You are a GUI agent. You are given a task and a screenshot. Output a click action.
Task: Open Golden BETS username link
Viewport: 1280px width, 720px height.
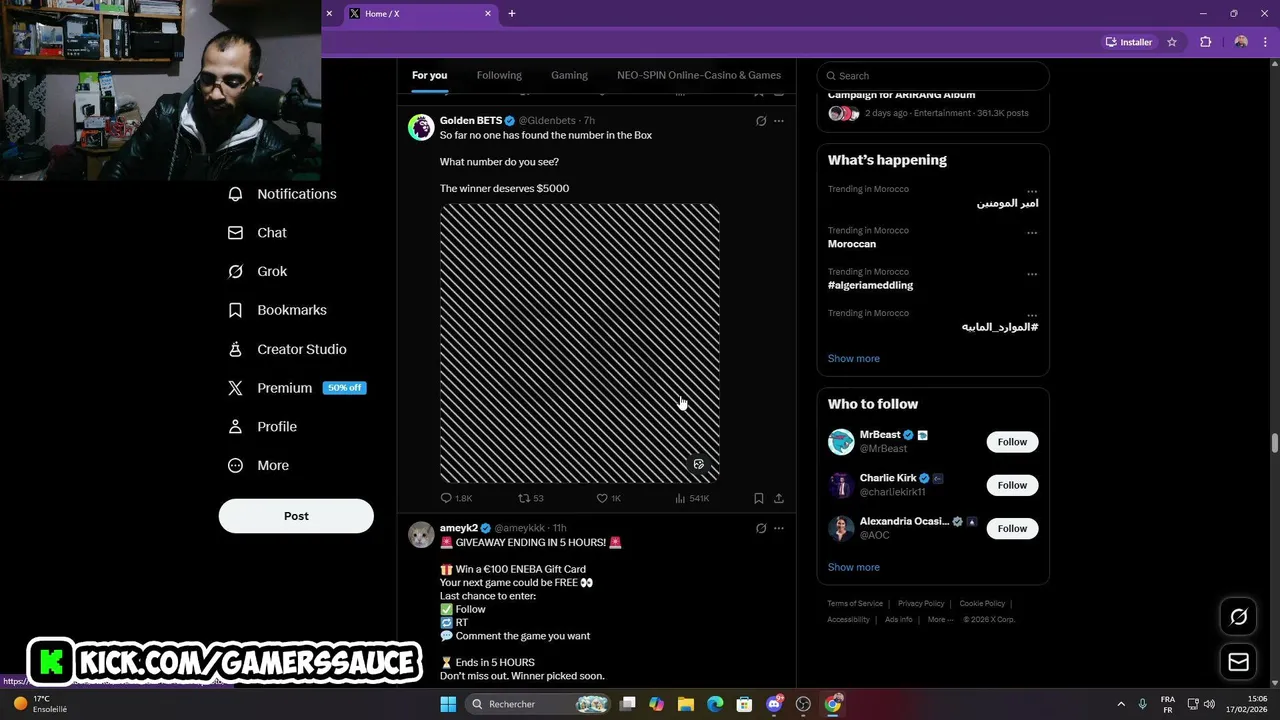[471, 121]
